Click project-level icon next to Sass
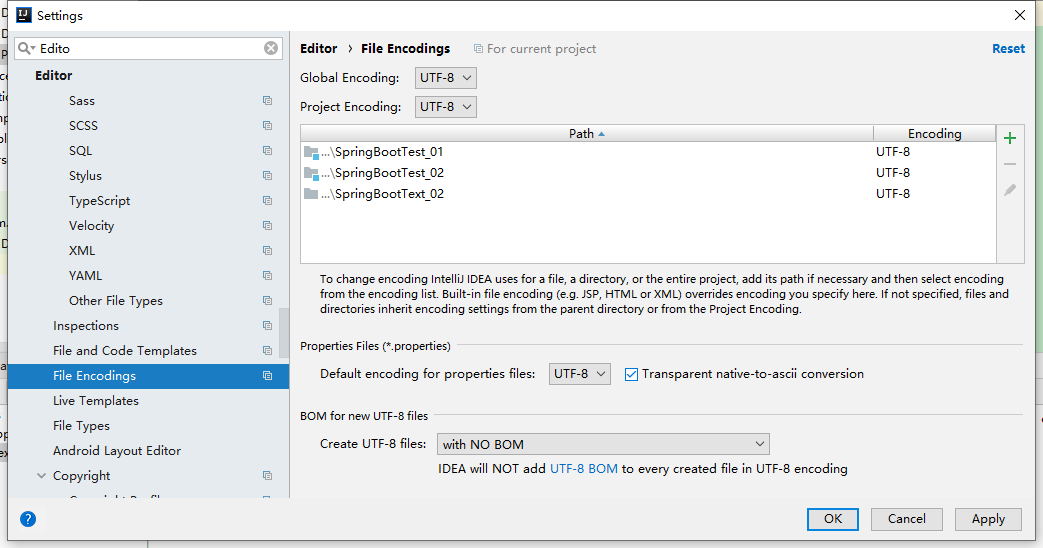This screenshot has width=1043, height=548. point(267,100)
